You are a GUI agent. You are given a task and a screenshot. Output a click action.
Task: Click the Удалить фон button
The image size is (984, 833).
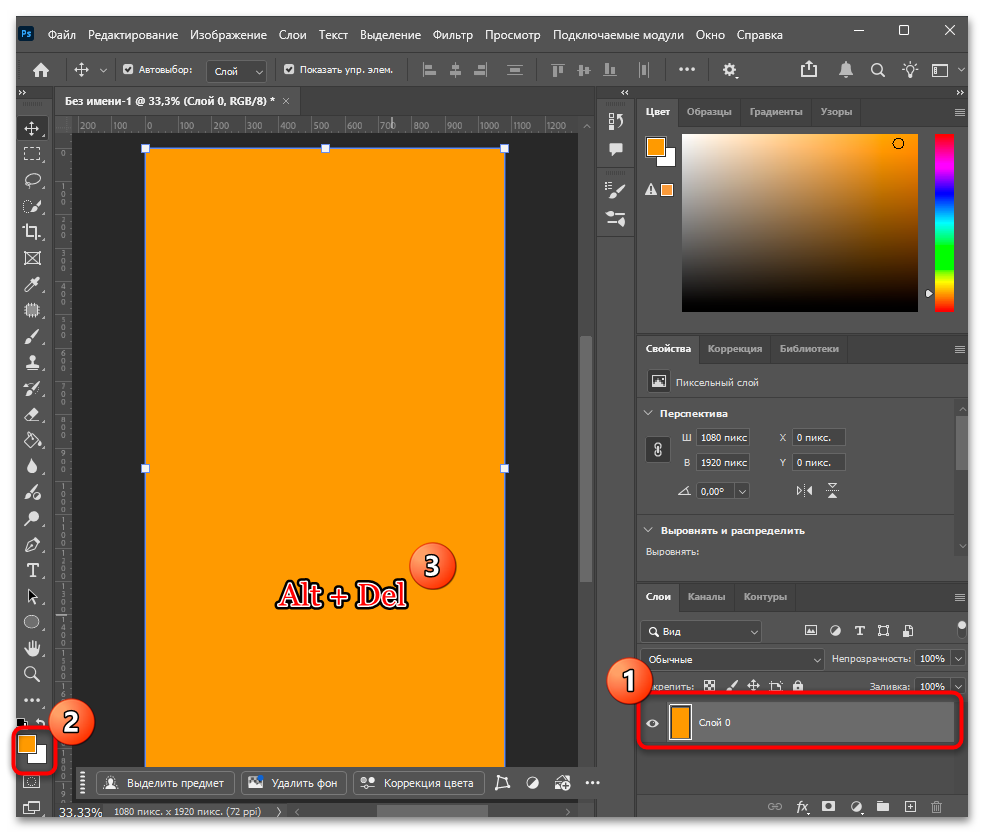point(294,783)
